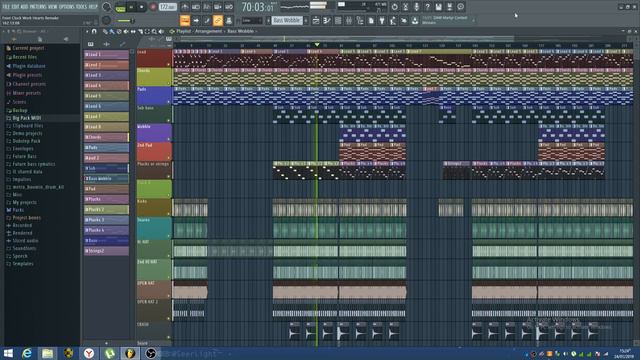Click the red Lead track header
The height and width of the screenshot is (360, 640).
(154, 58)
